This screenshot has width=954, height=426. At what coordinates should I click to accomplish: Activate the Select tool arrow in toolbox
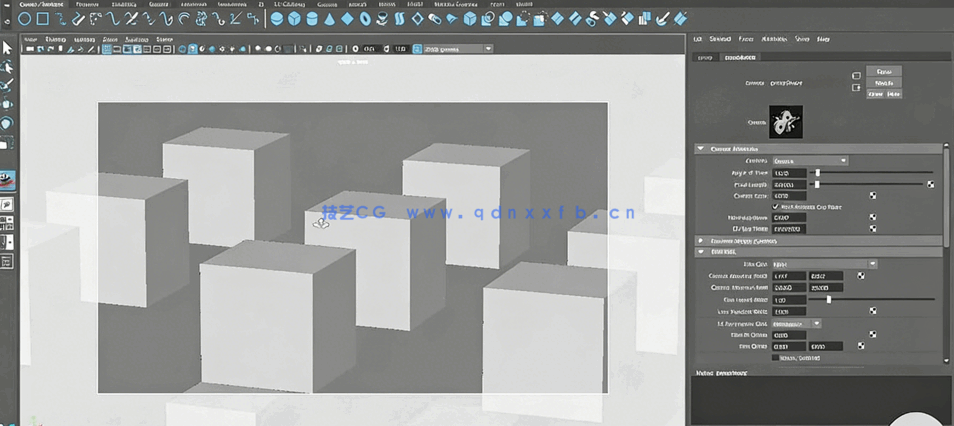point(7,48)
